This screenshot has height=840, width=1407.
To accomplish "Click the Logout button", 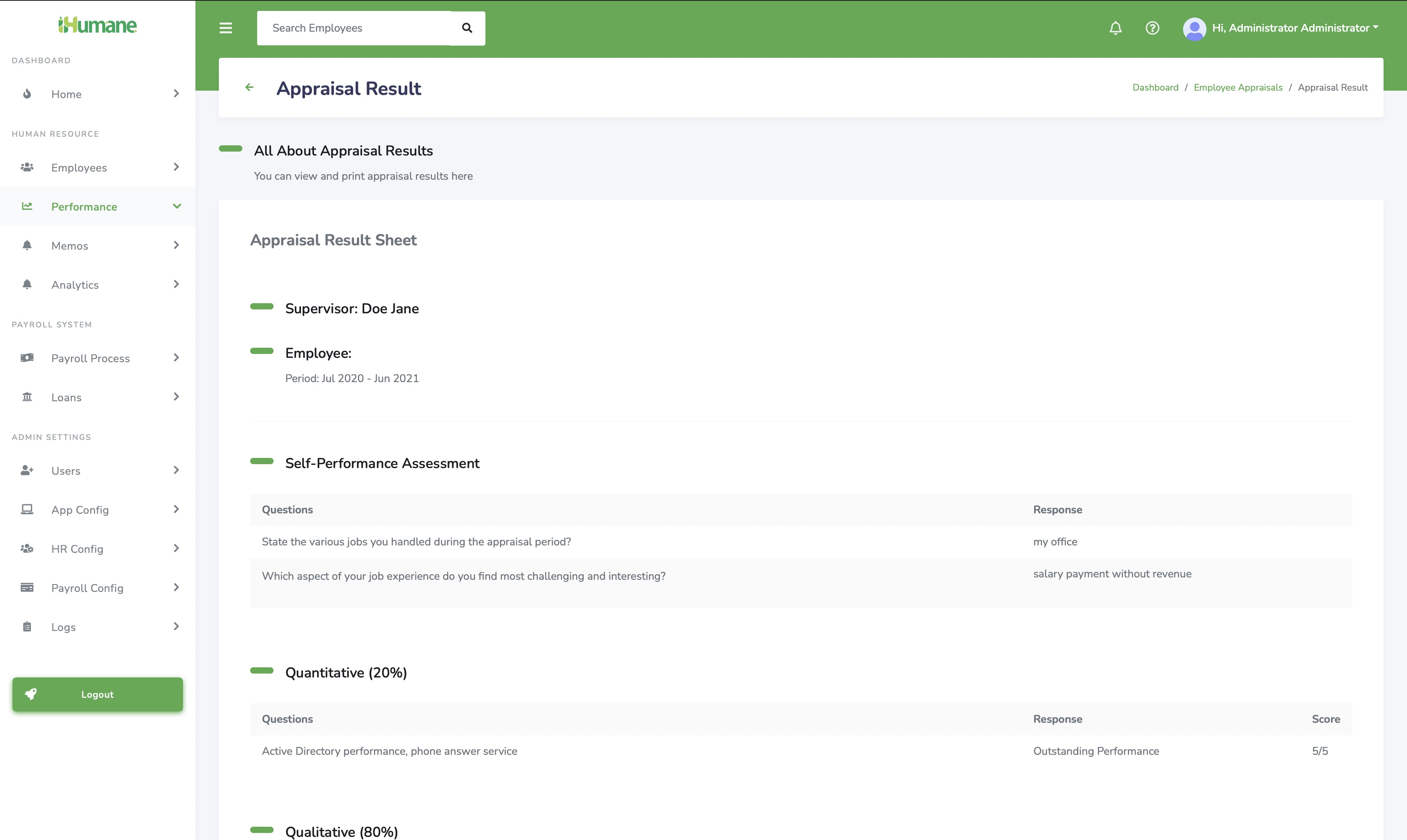I will click(97, 694).
